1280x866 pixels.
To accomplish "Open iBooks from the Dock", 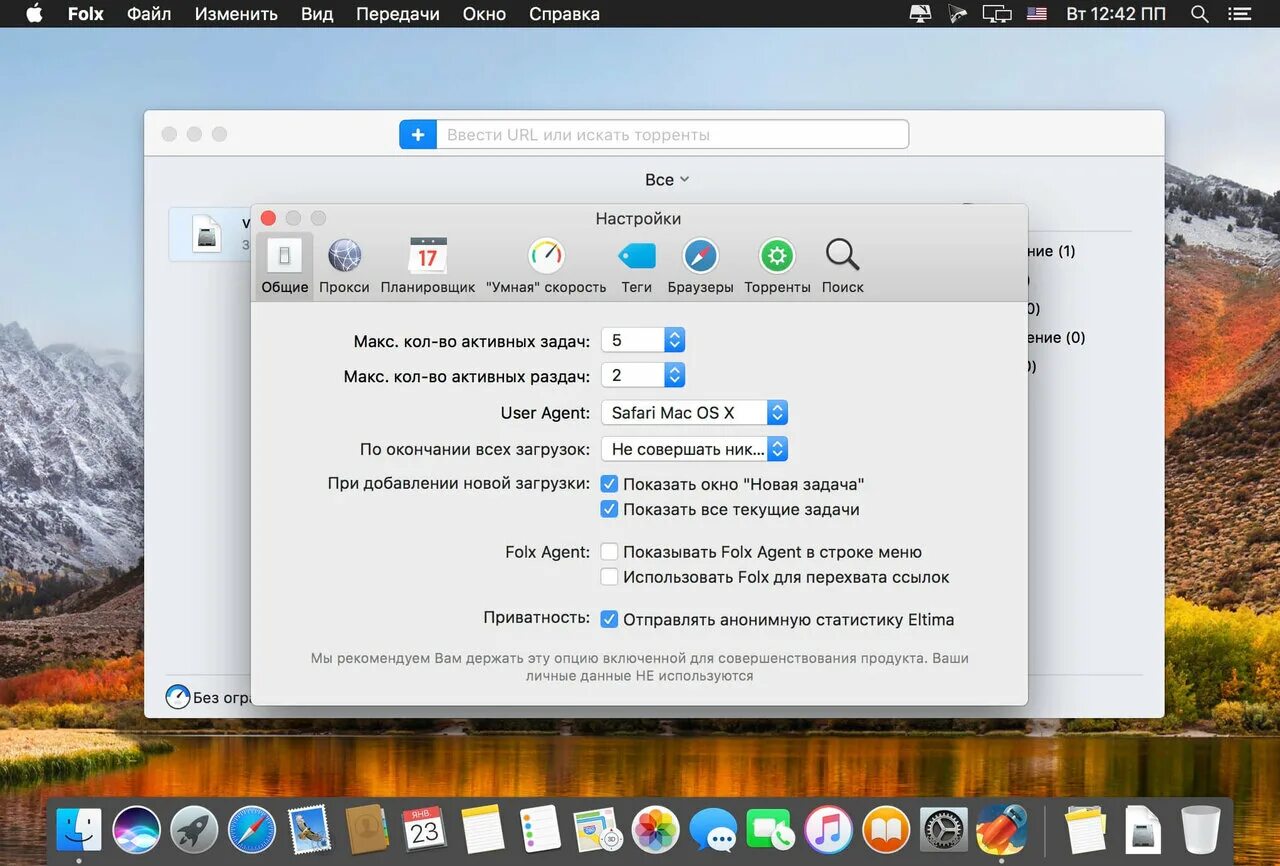I will coord(886,829).
